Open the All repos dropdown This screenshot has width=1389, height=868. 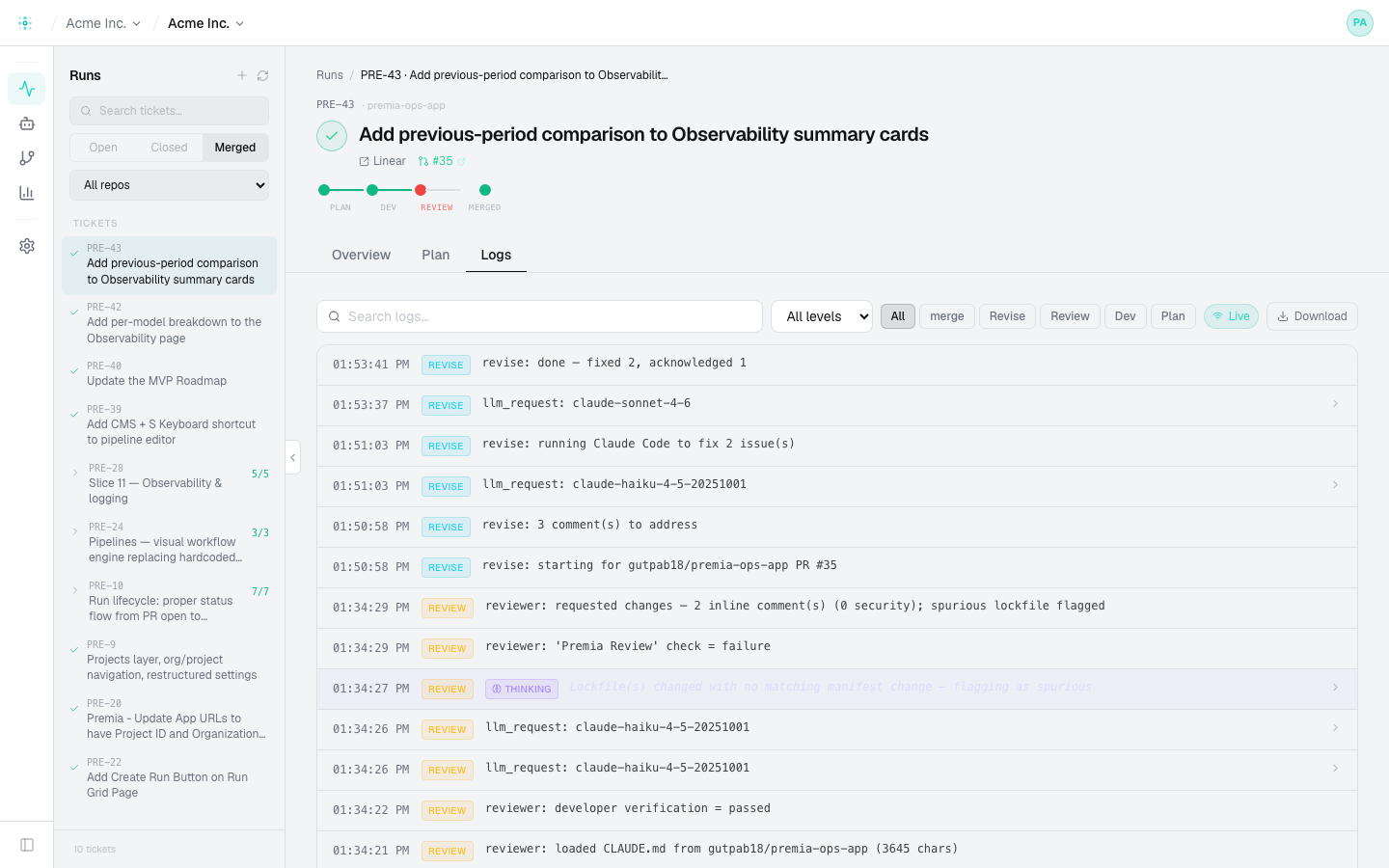click(x=169, y=185)
